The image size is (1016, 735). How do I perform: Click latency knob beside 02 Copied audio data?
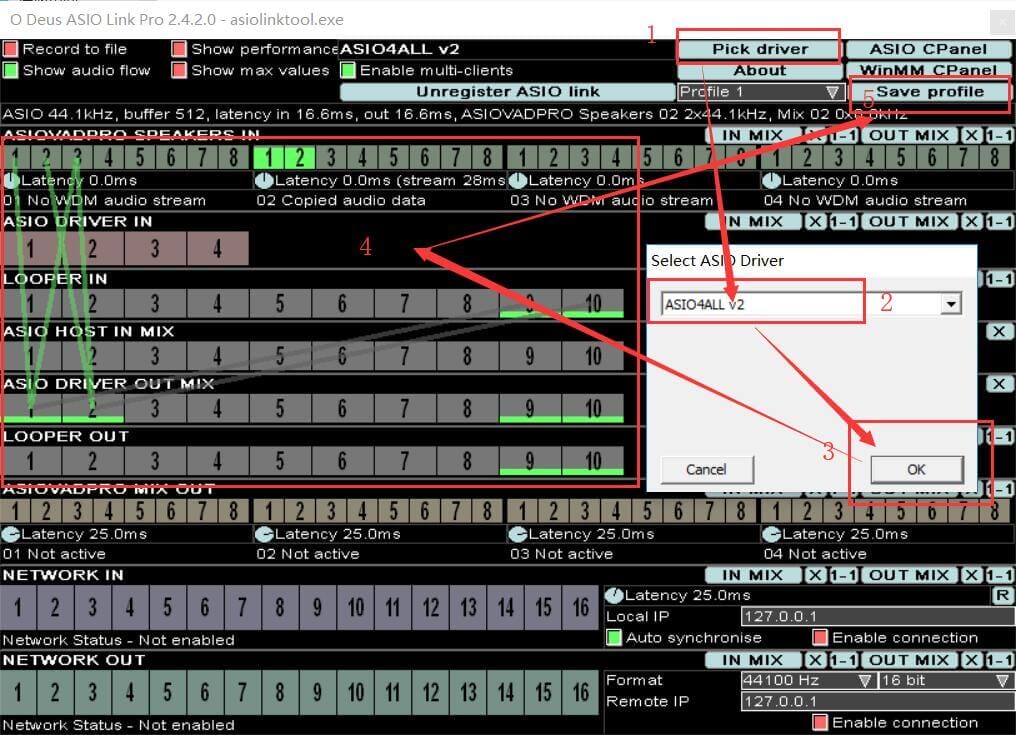click(264, 181)
